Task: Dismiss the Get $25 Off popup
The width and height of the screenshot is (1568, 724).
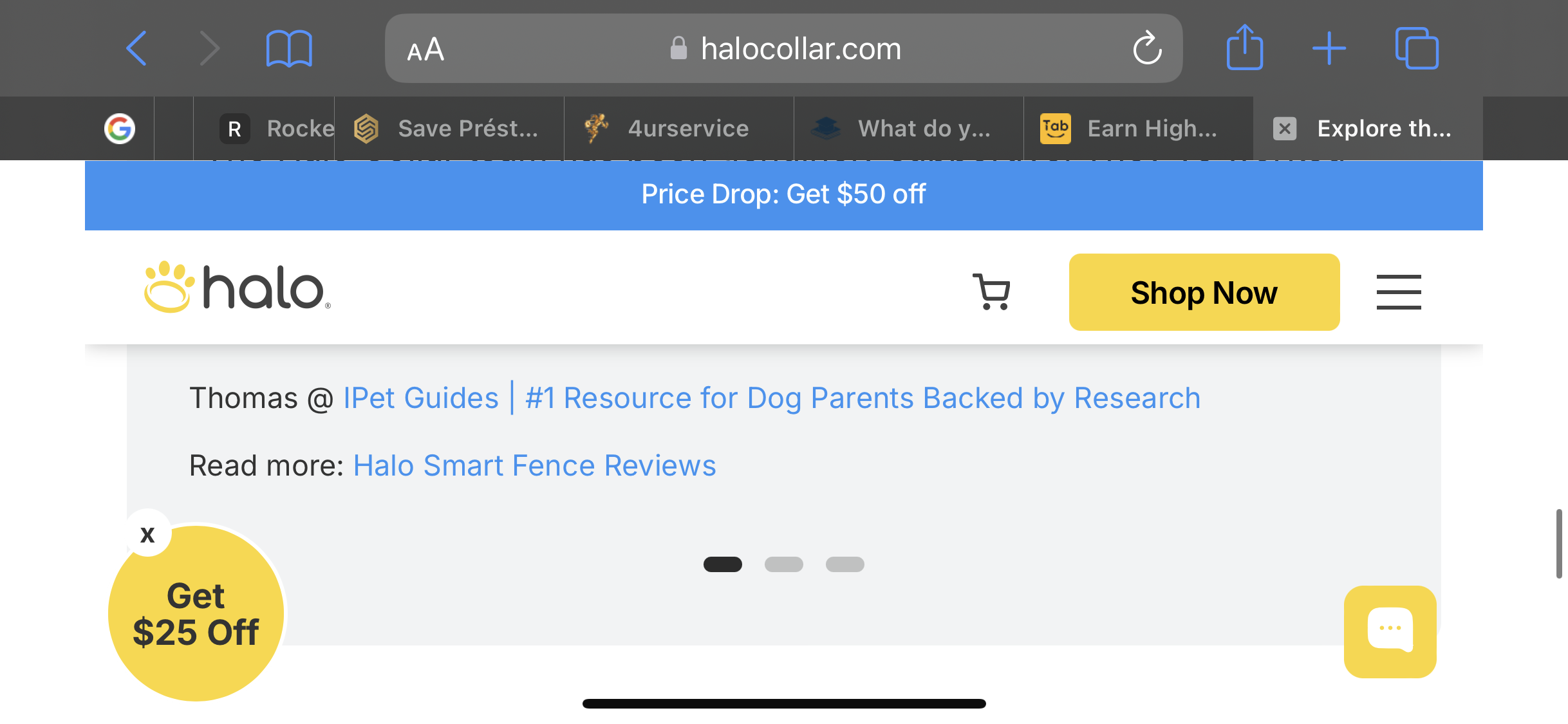Action: tap(148, 534)
